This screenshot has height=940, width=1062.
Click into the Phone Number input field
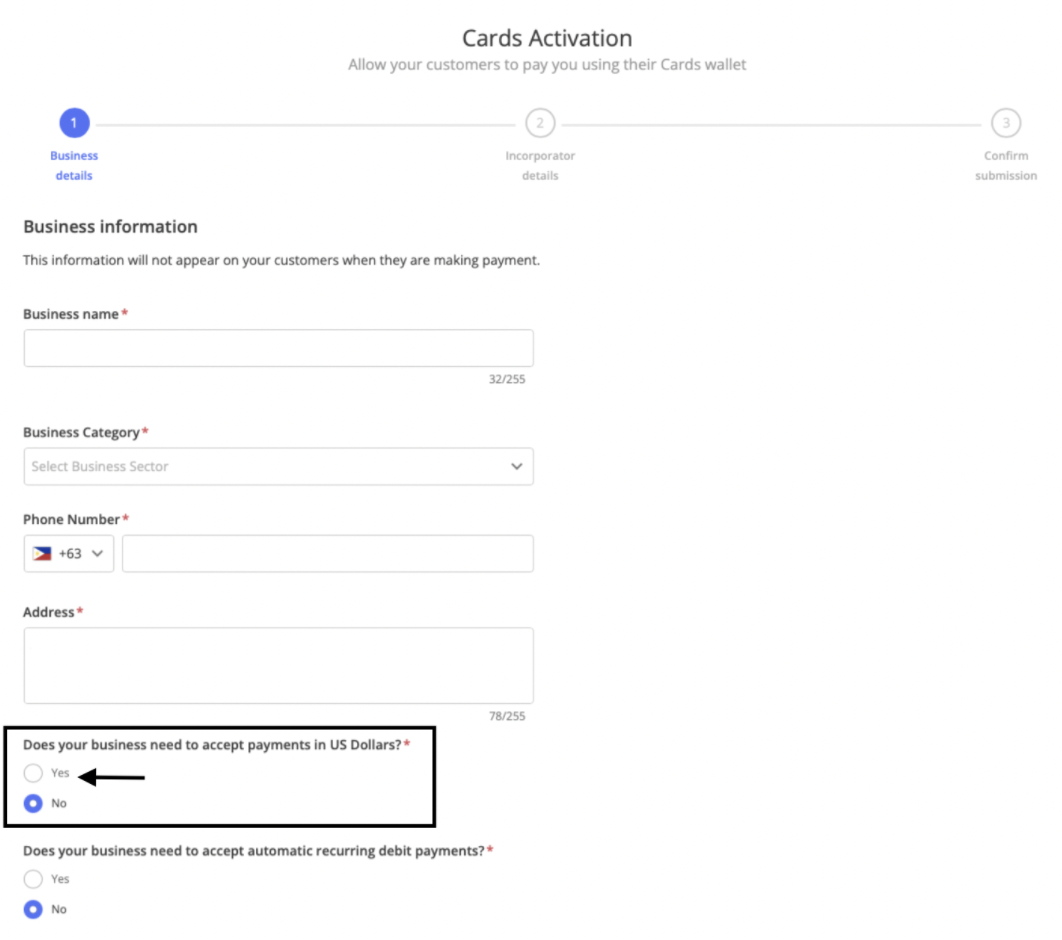click(x=327, y=553)
